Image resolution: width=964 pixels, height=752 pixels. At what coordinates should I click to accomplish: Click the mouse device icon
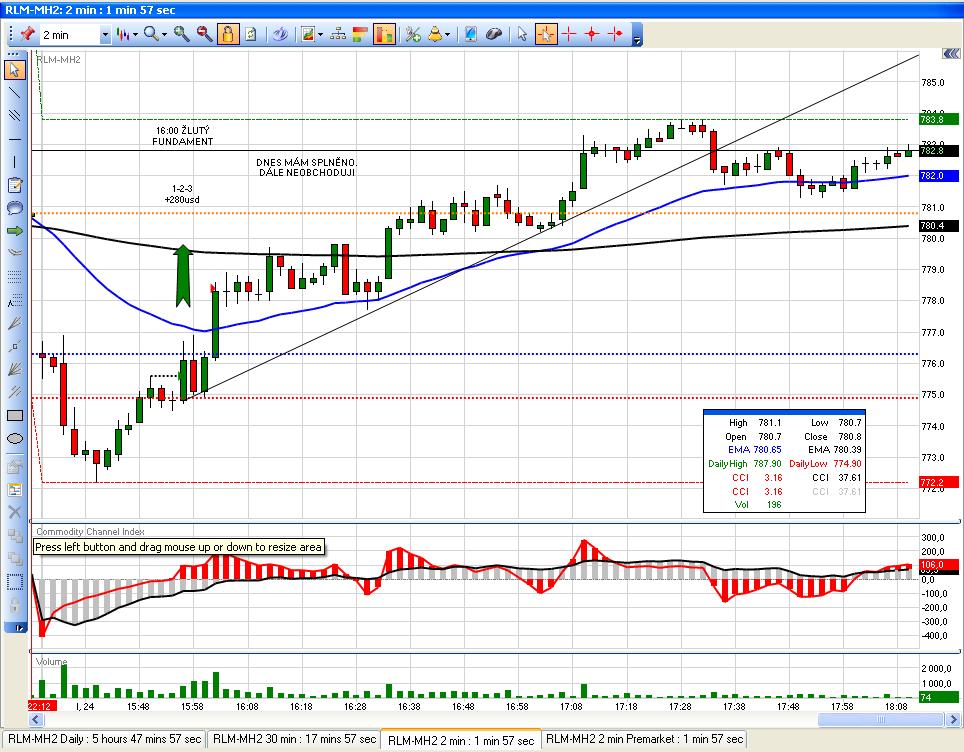494,34
